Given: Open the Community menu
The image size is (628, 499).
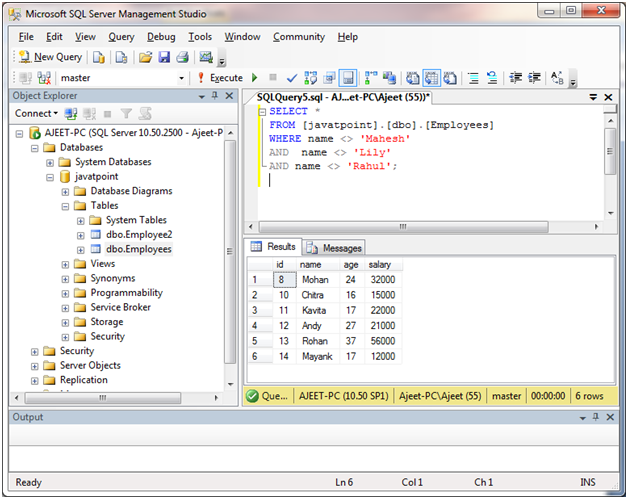Looking at the screenshot, I should coord(299,37).
